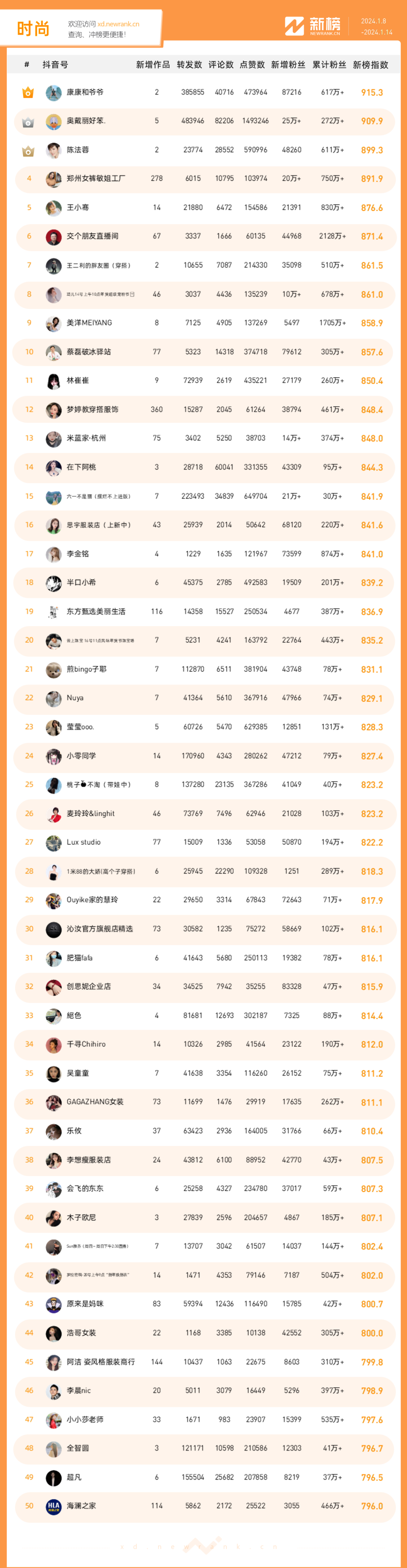Screen dimensions: 407x1568
Task: Click the 沁汝官方旗舰店精选 black avatar
Action: coord(54,929)
